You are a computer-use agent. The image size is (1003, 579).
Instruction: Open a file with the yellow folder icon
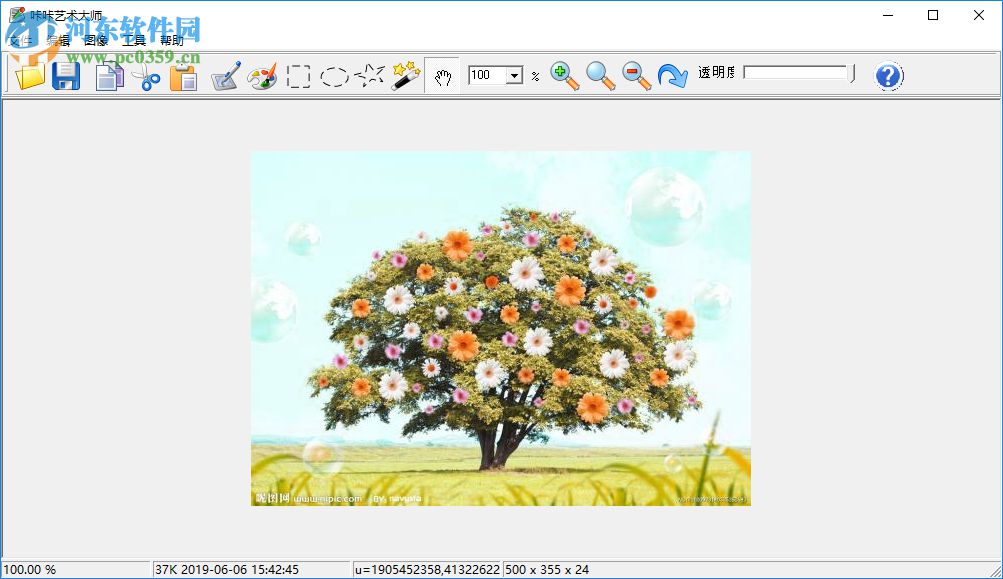29,76
